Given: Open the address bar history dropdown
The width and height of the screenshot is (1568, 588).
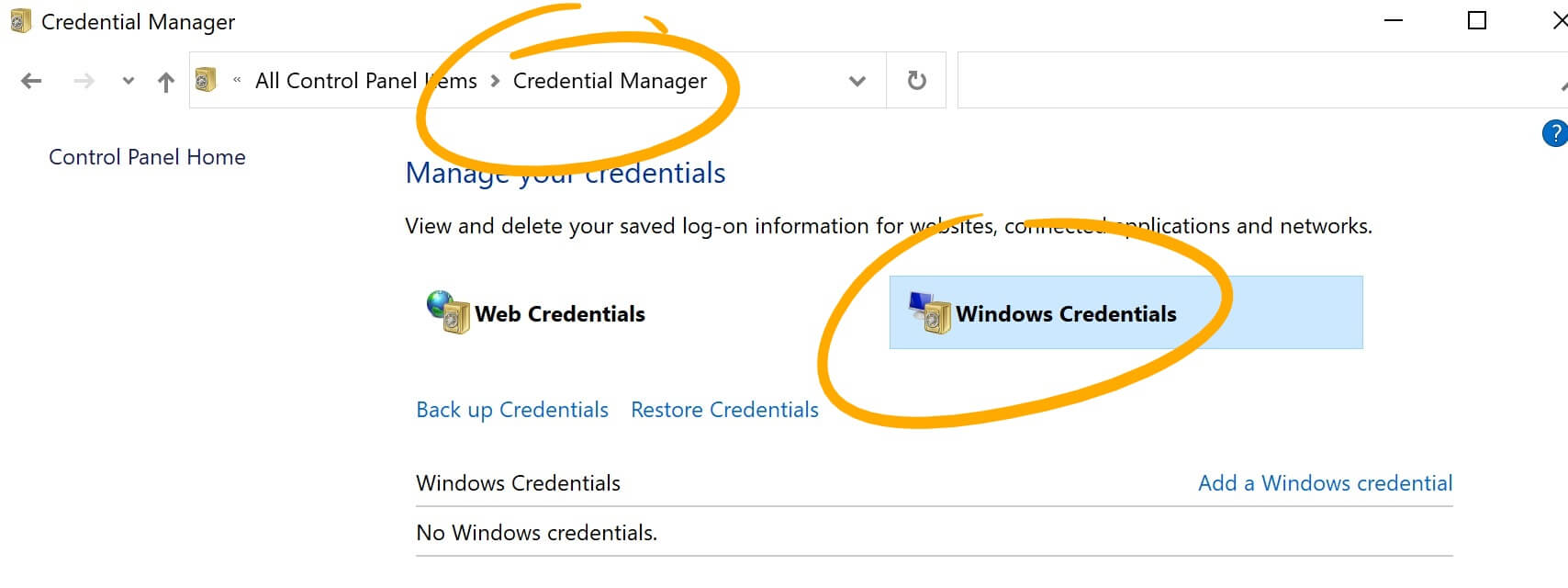Looking at the screenshot, I should (x=857, y=81).
